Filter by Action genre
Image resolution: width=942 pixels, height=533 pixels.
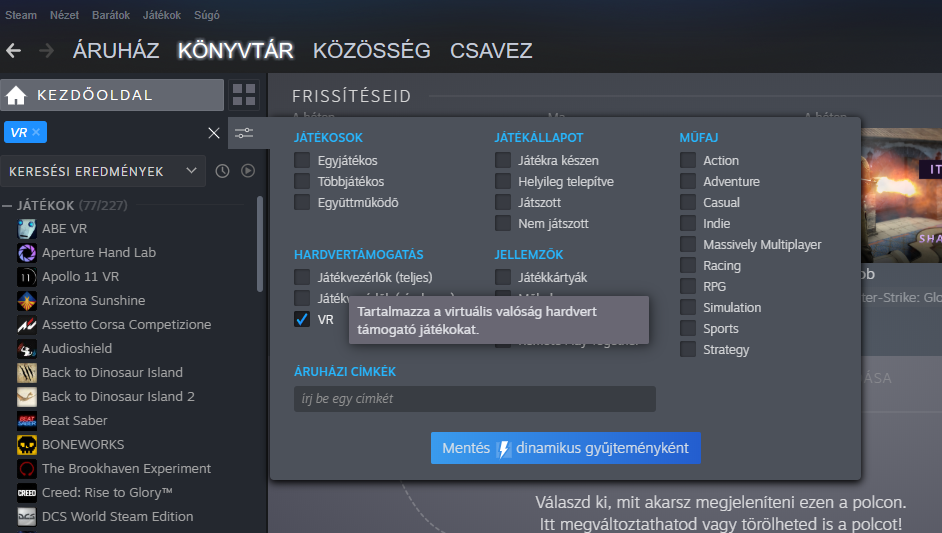coord(688,160)
